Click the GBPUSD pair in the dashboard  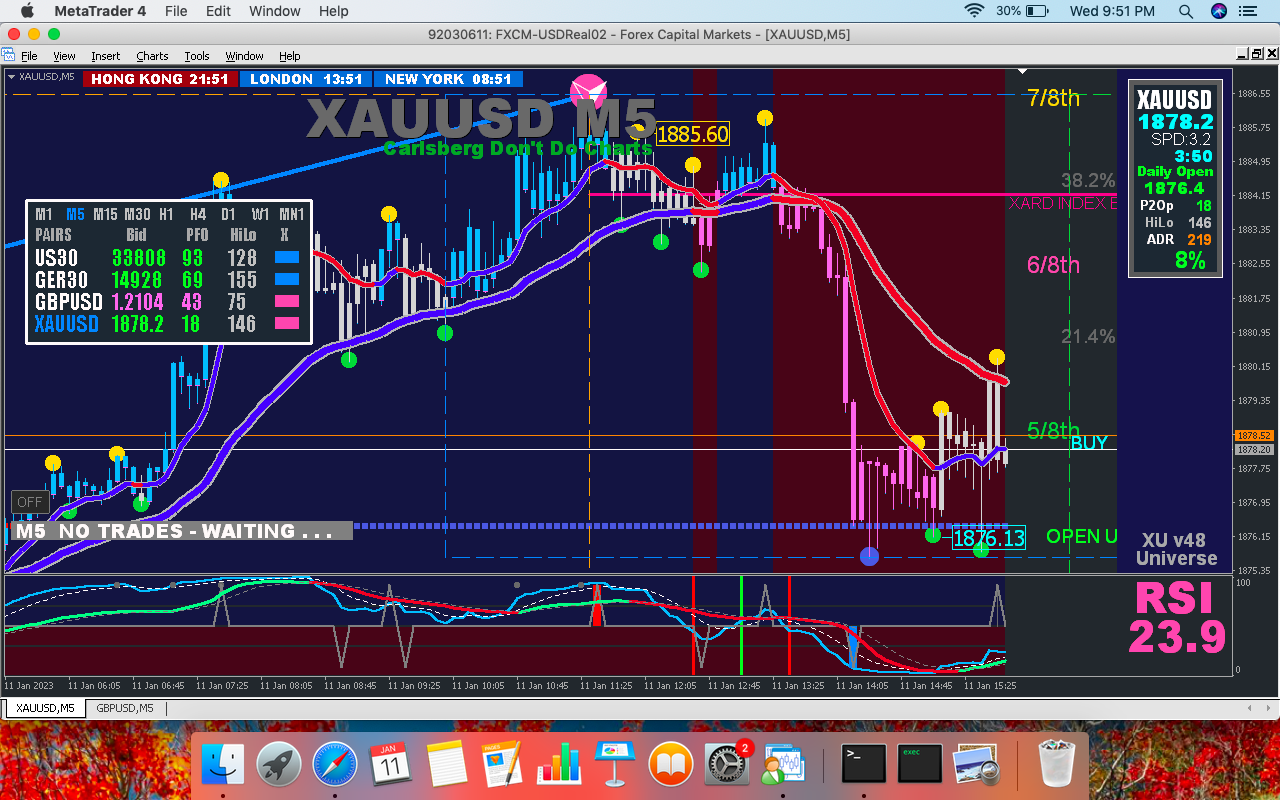click(x=69, y=301)
